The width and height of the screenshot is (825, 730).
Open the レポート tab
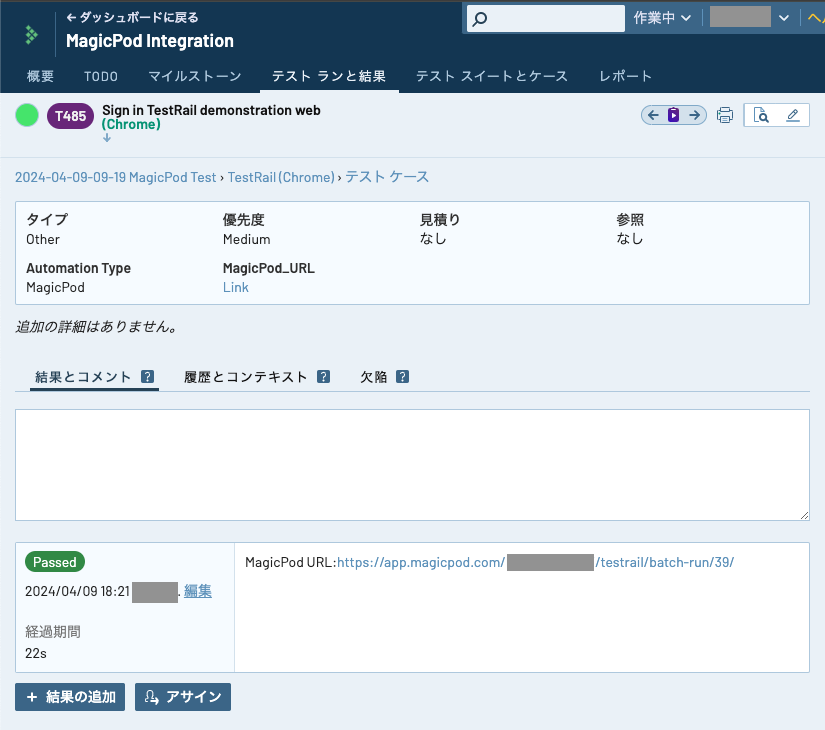click(625, 76)
